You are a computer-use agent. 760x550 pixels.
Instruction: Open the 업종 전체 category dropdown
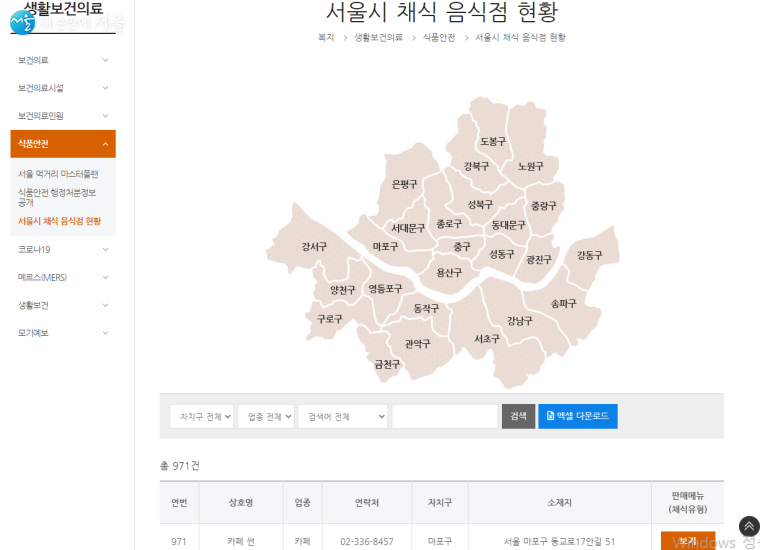[x=266, y=416]
